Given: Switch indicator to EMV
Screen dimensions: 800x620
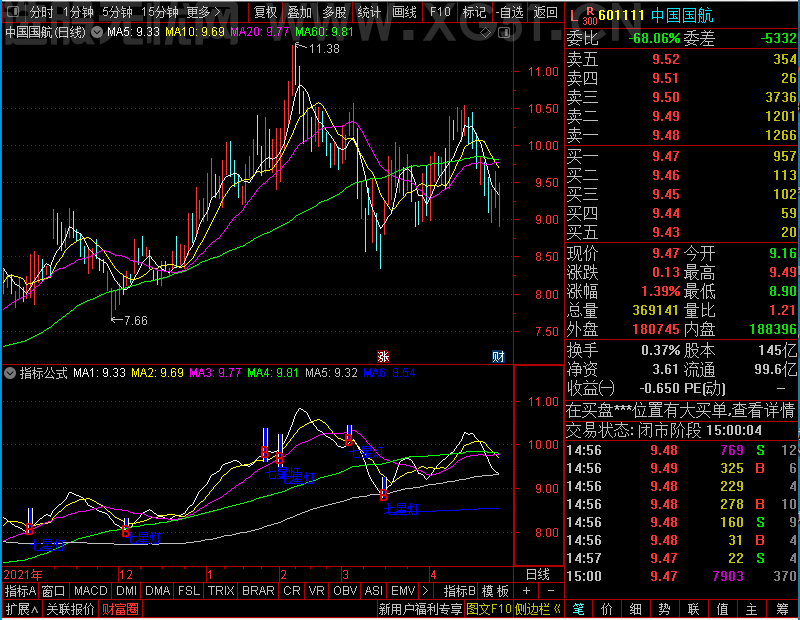Looking at the screenshot, I should point(403,591).
